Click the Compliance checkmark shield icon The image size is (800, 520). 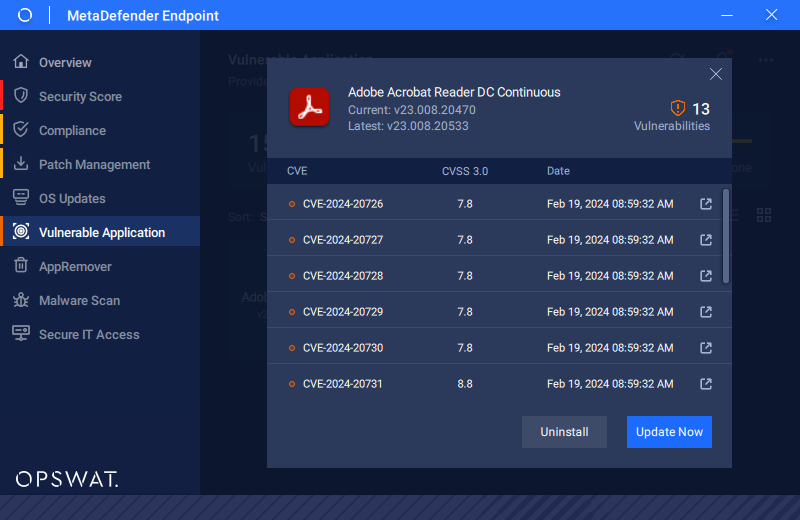pos(21,130)
